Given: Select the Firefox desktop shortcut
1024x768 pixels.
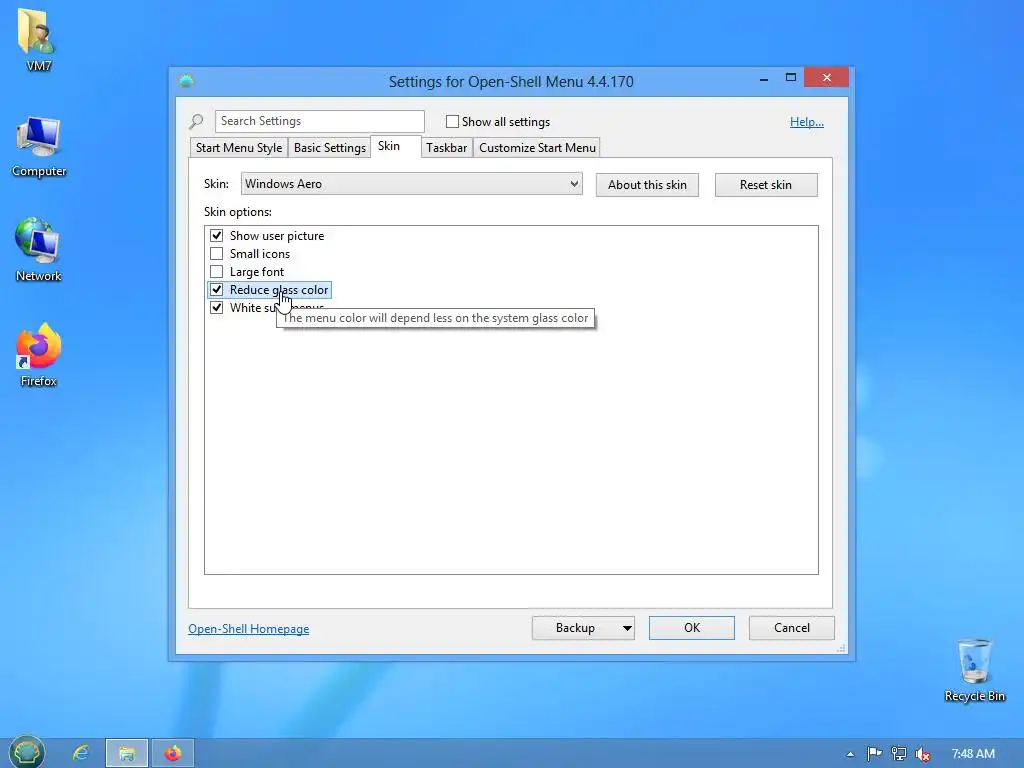Looking at the screenshot, I should coord(39,355).
